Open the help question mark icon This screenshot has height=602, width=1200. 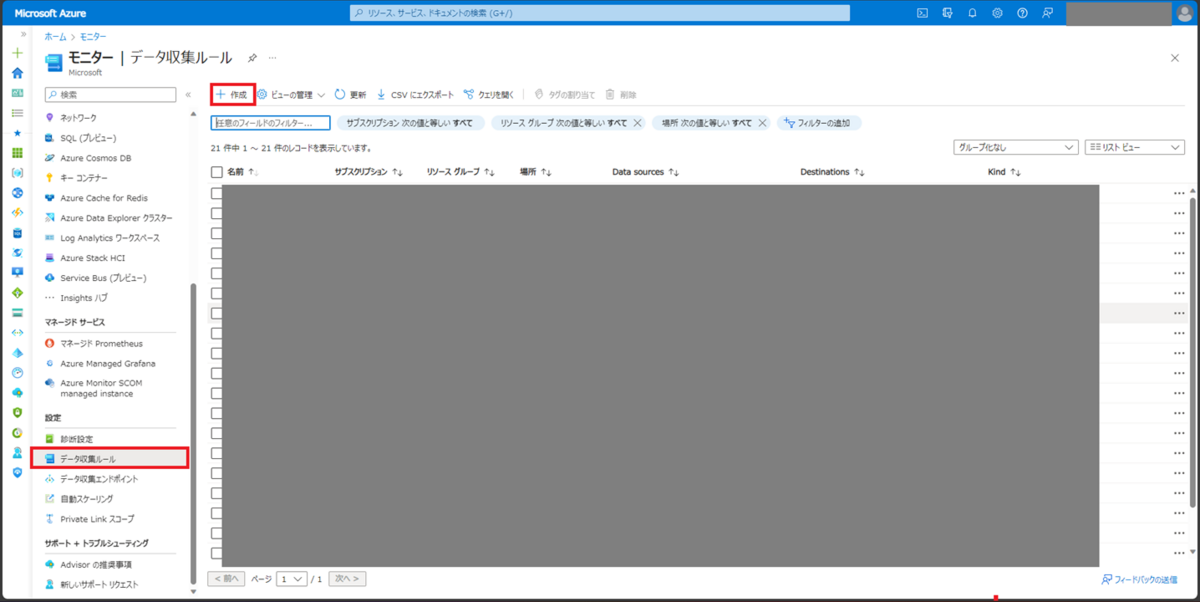click(x=1022, y=13)
